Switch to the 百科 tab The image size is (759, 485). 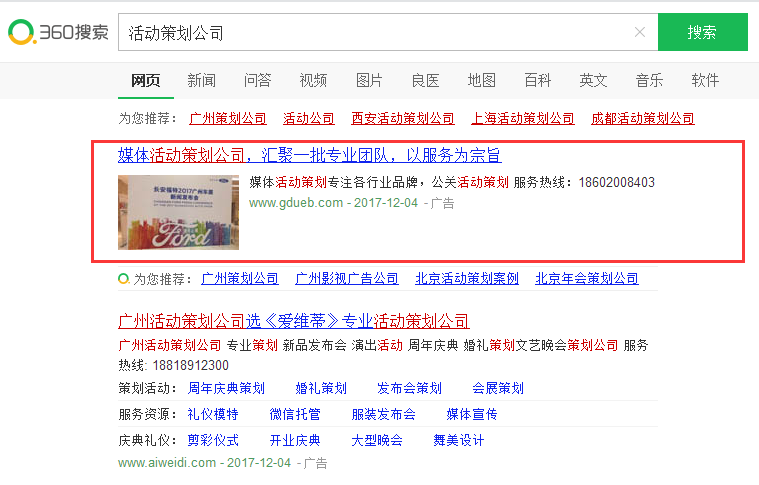pos(537,80)
